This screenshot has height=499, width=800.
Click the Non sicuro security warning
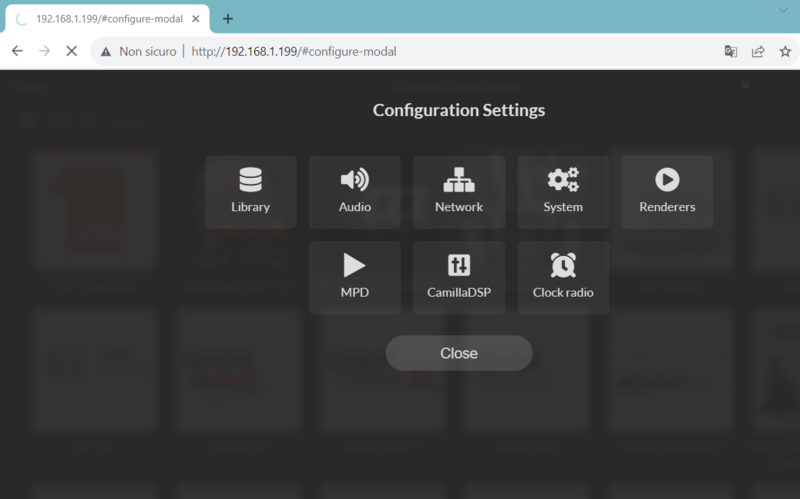coord(138,51)
